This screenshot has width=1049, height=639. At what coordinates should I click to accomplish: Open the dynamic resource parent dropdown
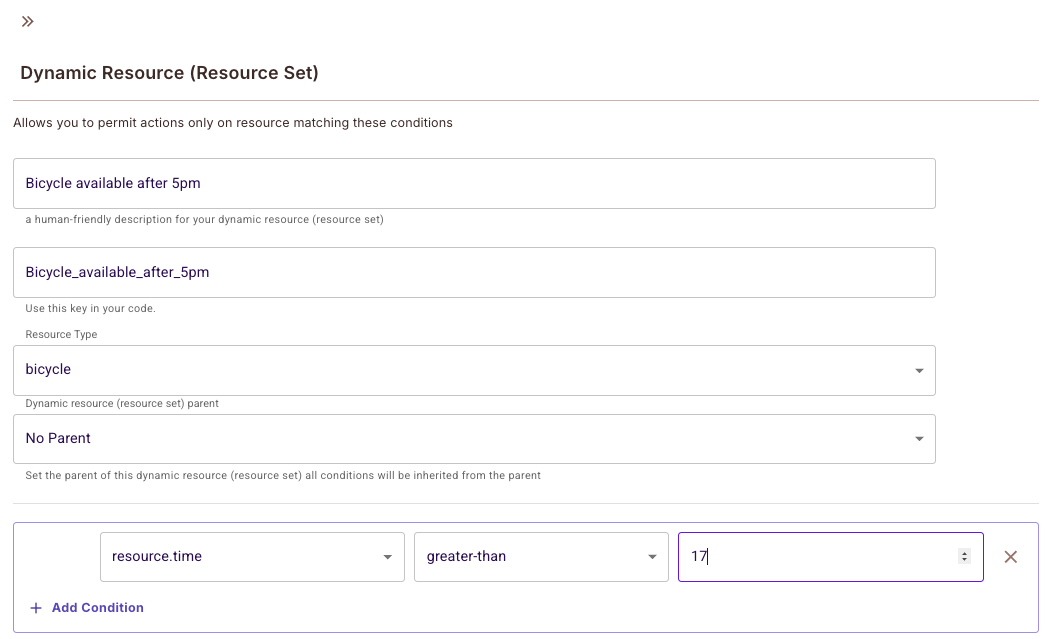475,438
